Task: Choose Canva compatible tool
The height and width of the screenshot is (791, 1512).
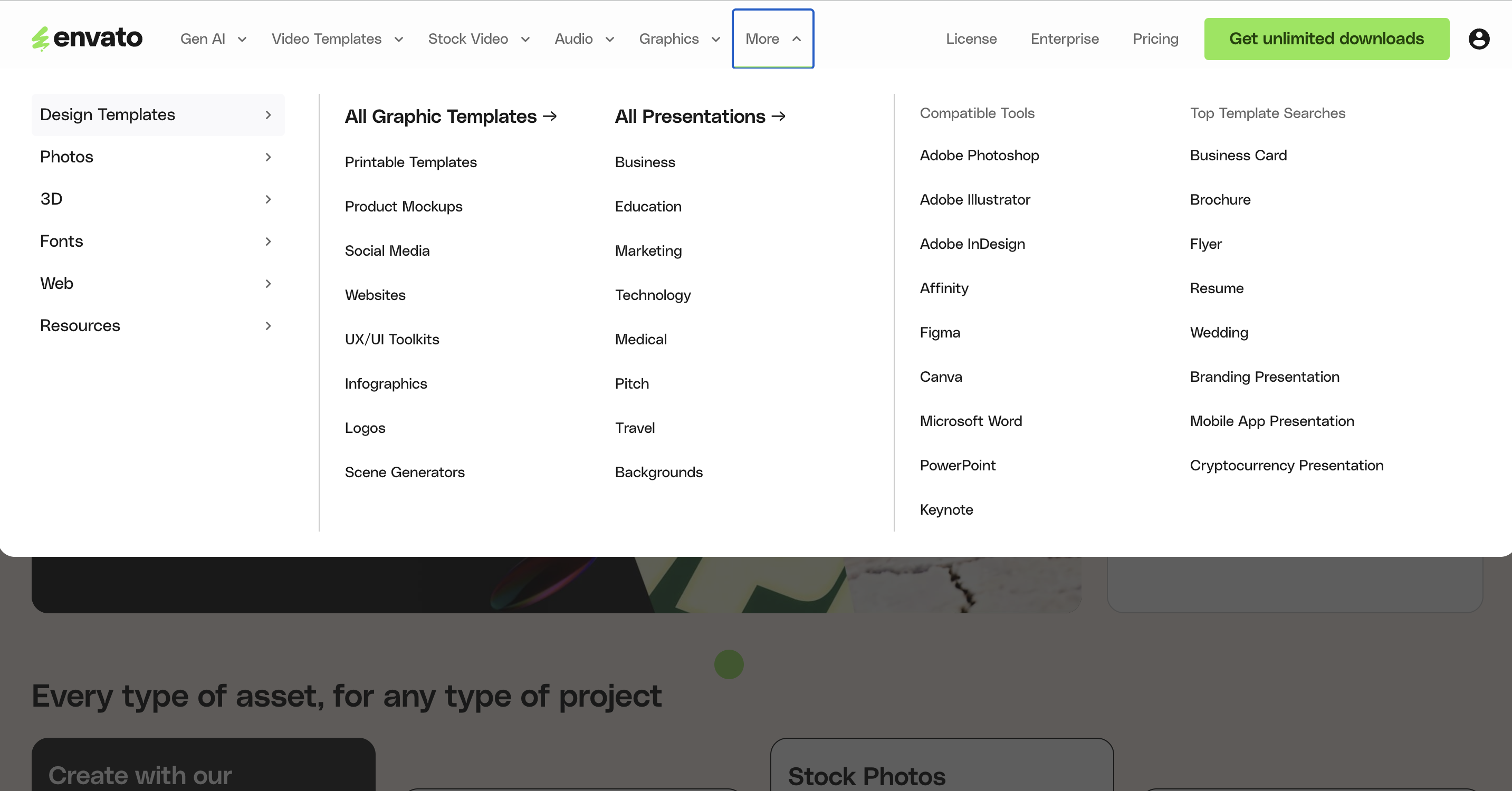Action: (x=940, y=377)
